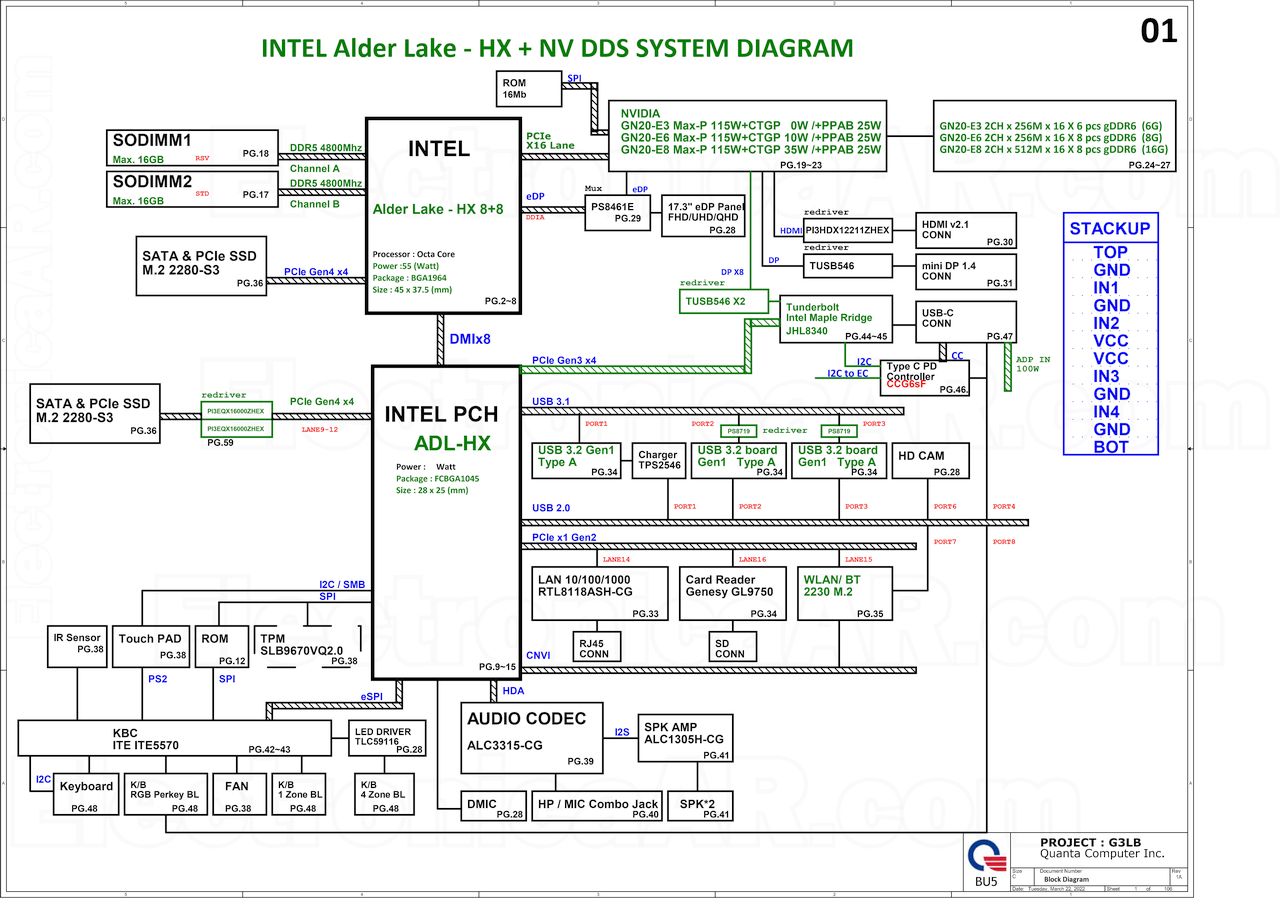The width and height of the screenshot is (1280, 904).
Task: Select the PS8461E mux block
Action: click(616, 213)
